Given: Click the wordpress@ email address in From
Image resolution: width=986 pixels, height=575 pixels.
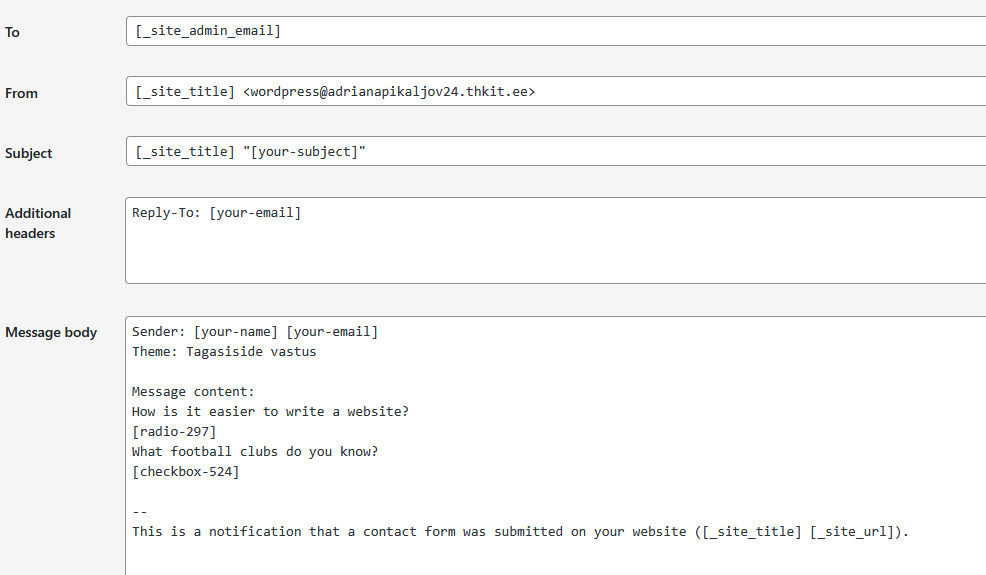Looking at the screenshot, I should [389, 92].
